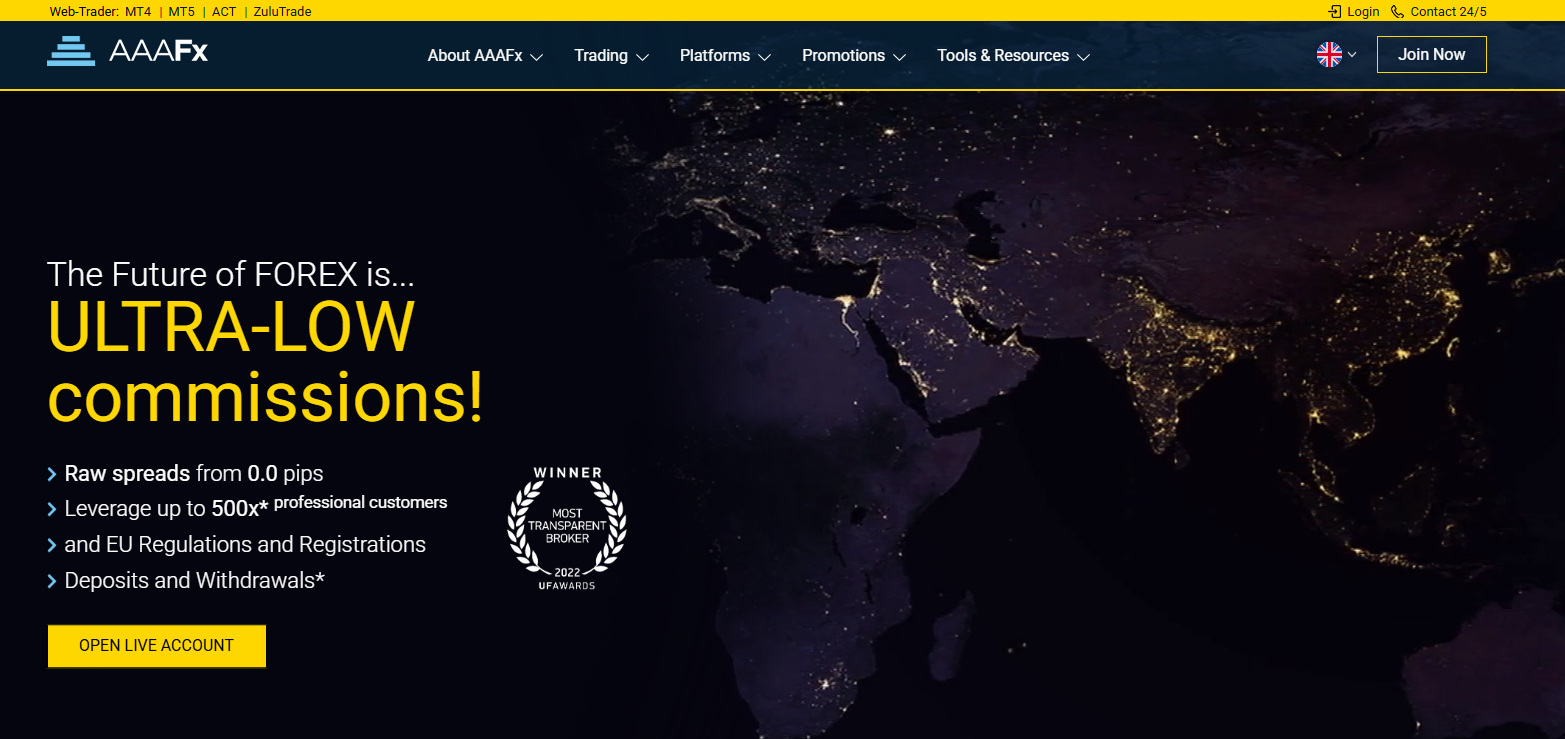The height and width of the screenshot is (739, 1565).
Task: Expand the language selector chevron
Action: pos(1352,55)
